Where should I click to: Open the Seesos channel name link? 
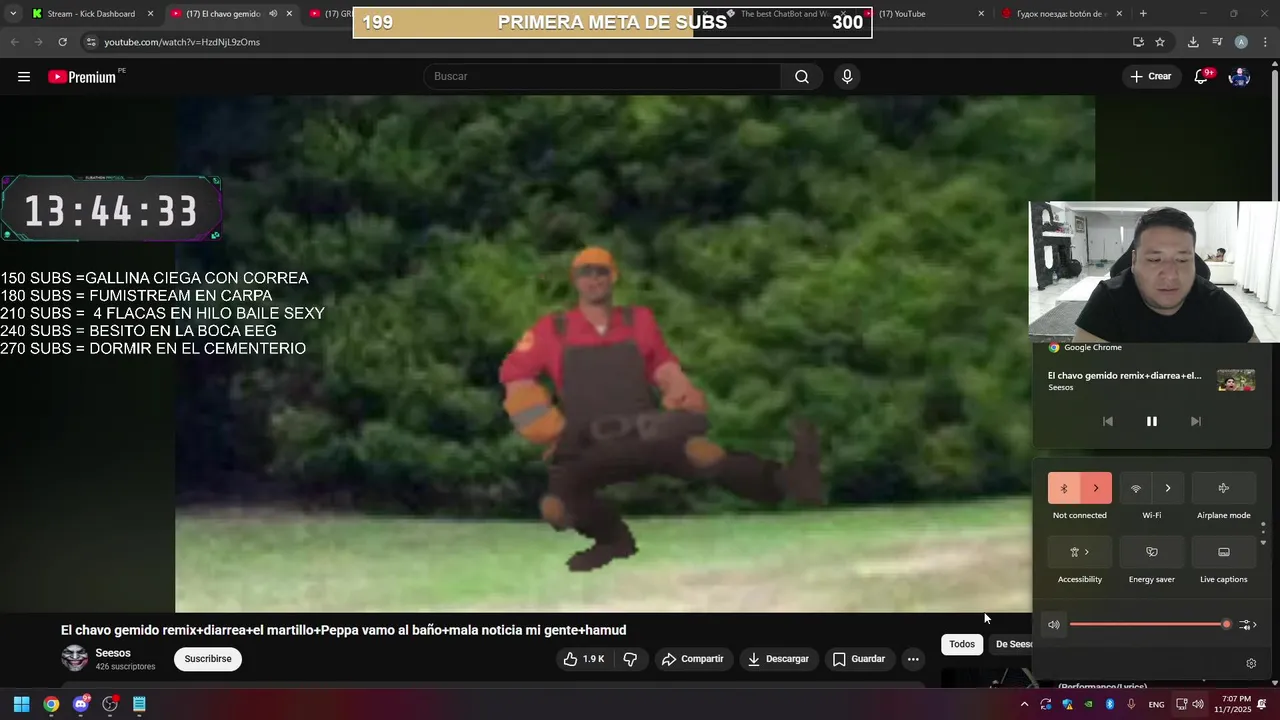(113, 653)
